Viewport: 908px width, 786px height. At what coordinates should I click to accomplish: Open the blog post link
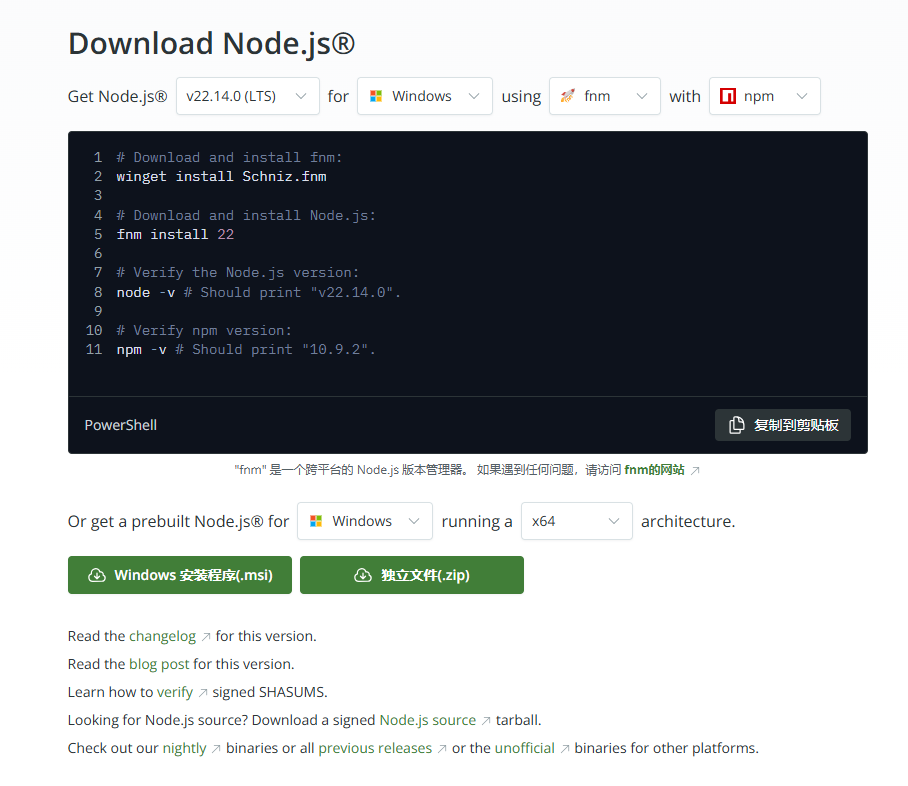(159, 664)
